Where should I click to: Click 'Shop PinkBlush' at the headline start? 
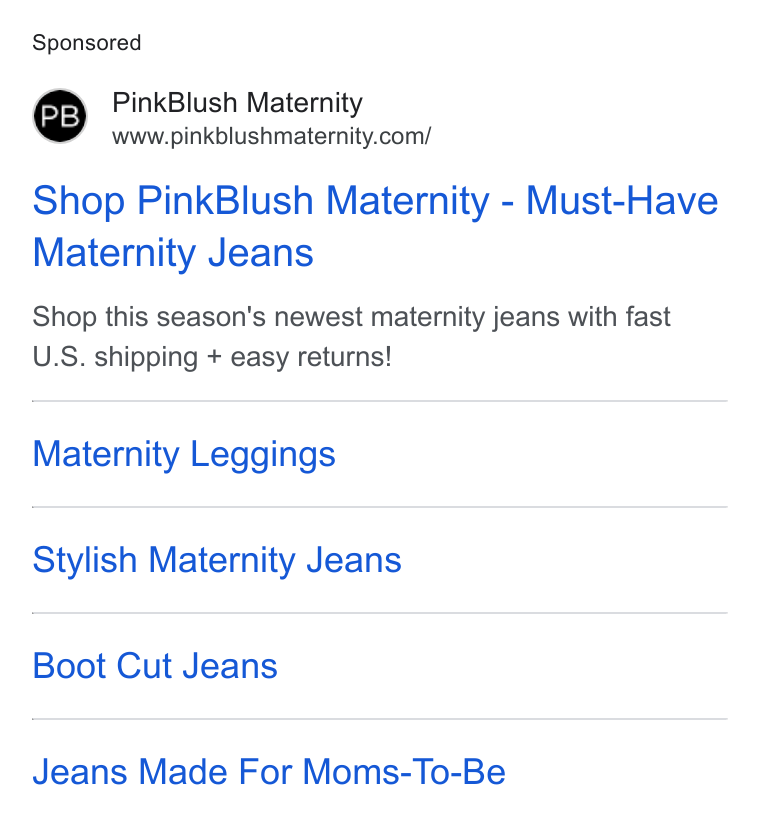pyautogui.click(x=173, y=202)
